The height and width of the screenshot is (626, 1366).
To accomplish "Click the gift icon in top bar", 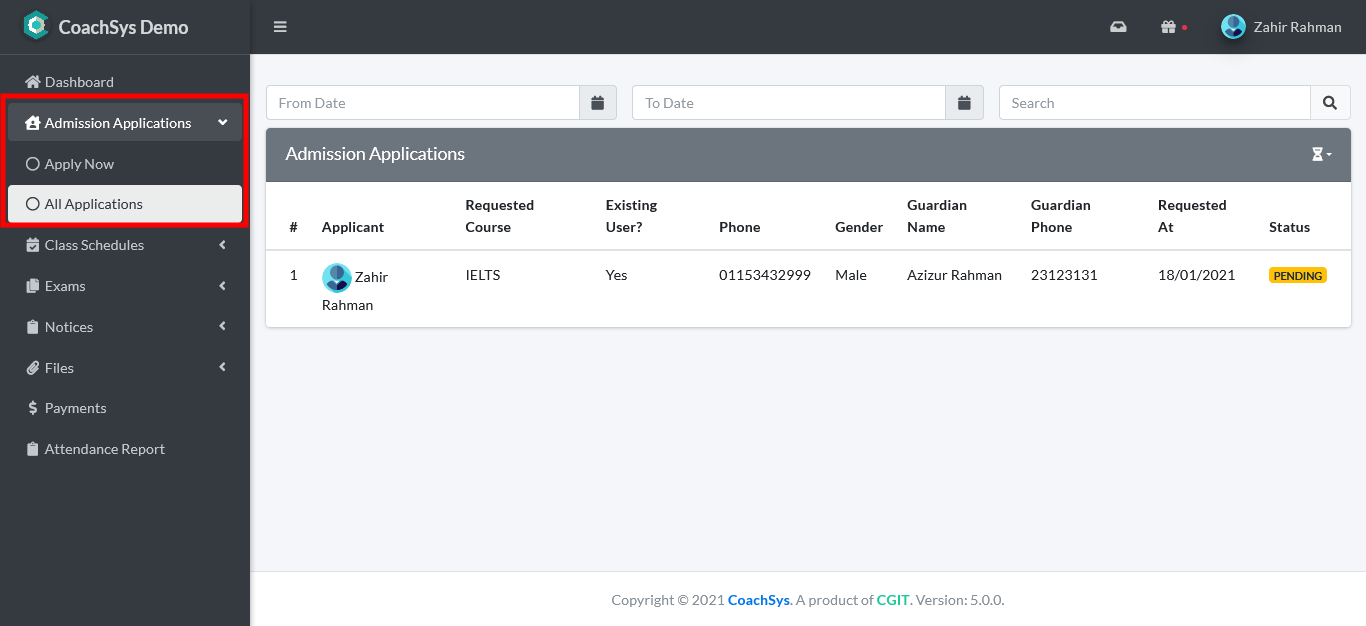I will 1168,27.
